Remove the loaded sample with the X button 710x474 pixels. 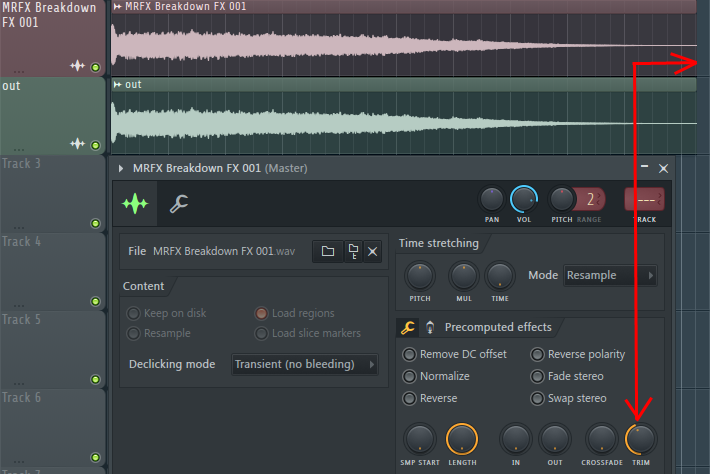[372, 251]
